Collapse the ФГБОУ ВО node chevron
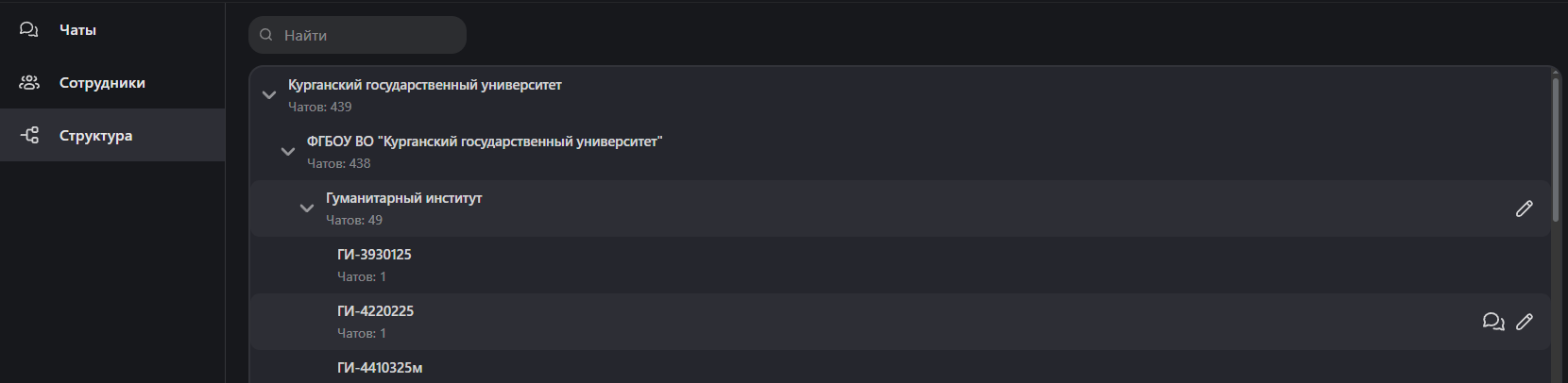Image resolution: width=1568 pixels, height=383 pixels. (288, 152)
